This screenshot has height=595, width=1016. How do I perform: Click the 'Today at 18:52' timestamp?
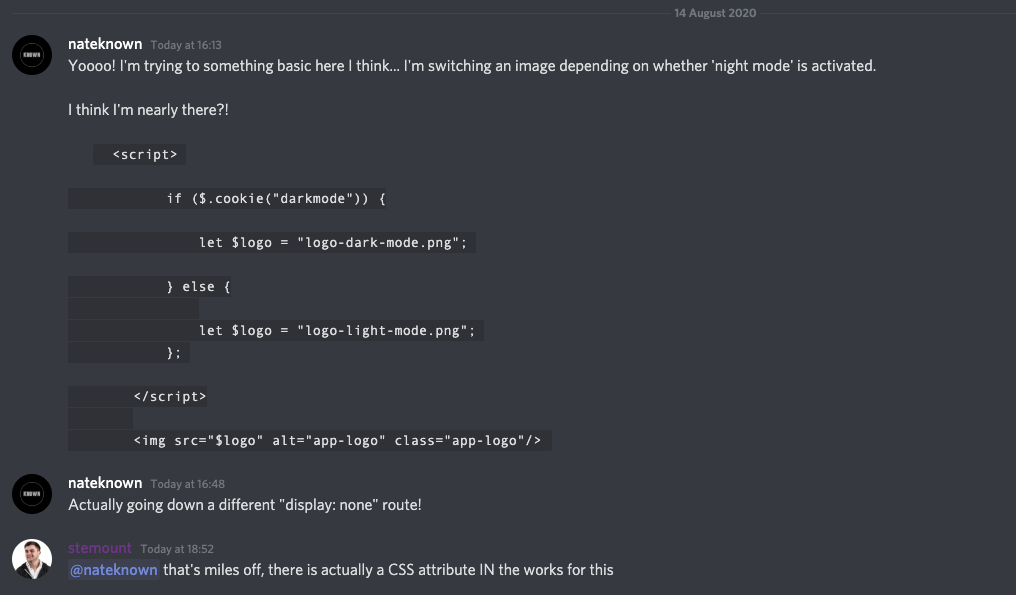click(x=177, y=549)
